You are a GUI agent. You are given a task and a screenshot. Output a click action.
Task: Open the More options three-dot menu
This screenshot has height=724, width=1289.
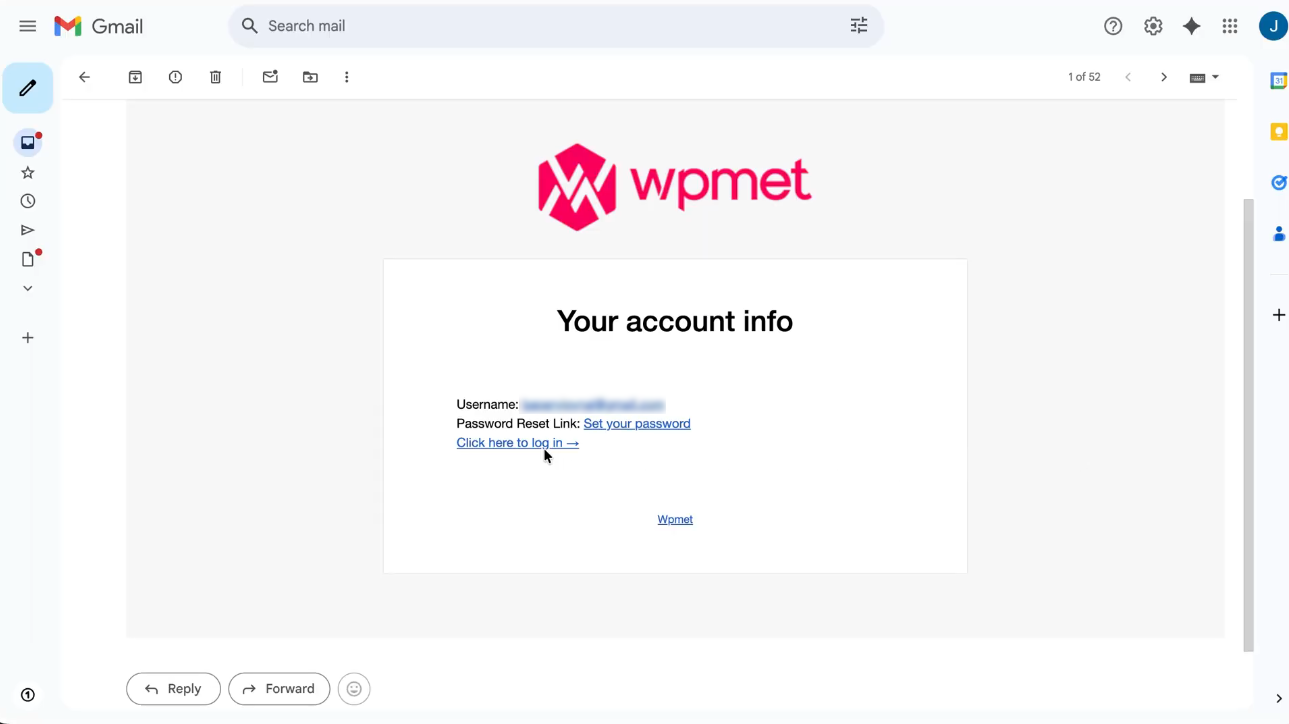347,77
